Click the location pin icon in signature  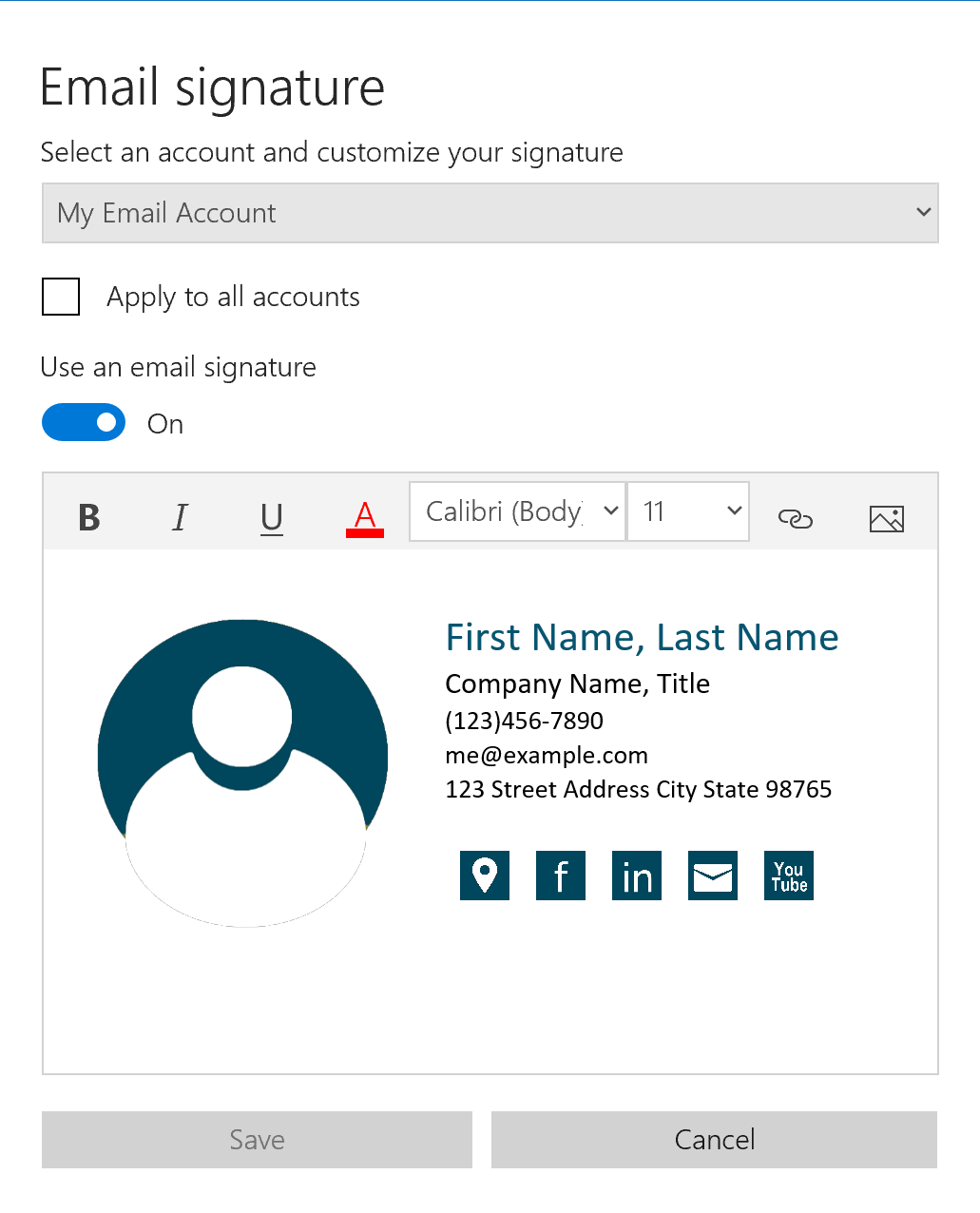485,875
